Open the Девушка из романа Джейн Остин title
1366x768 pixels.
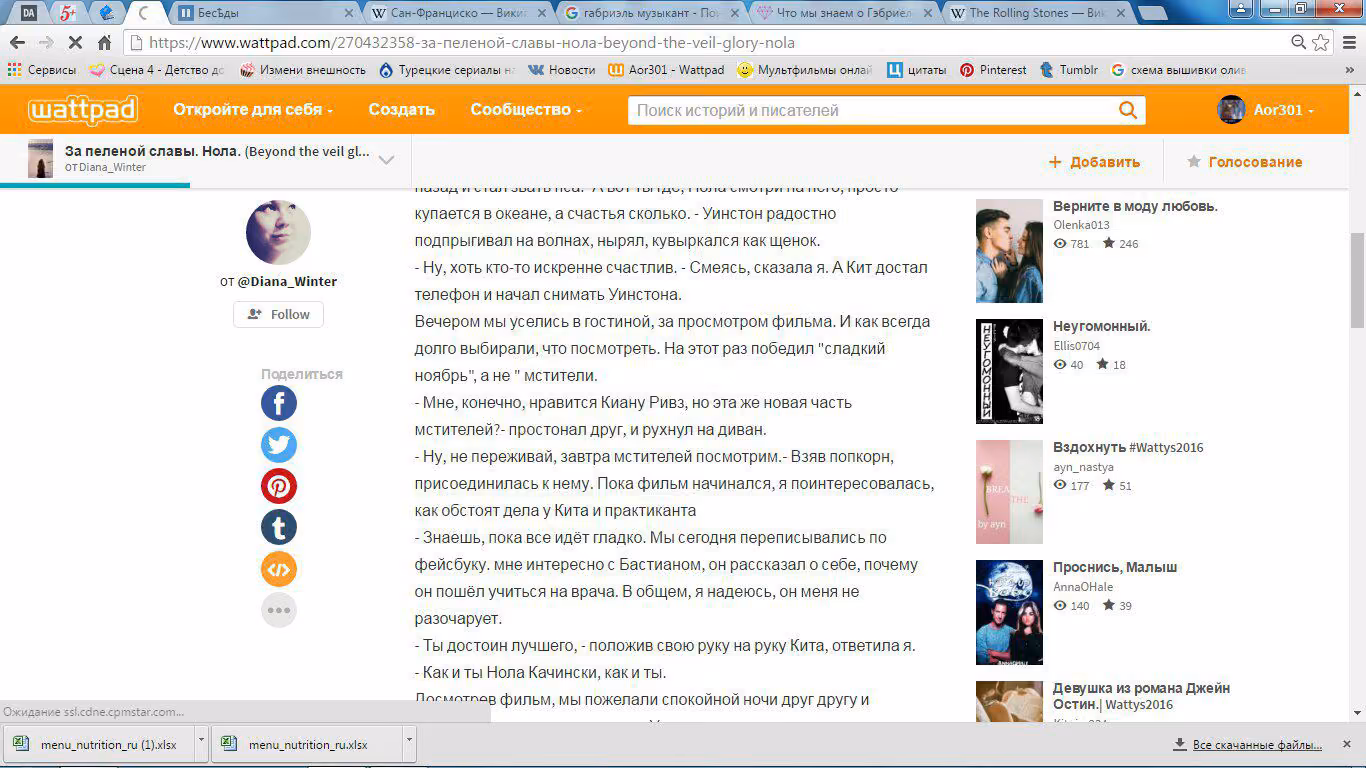(x=1141, y=696)
